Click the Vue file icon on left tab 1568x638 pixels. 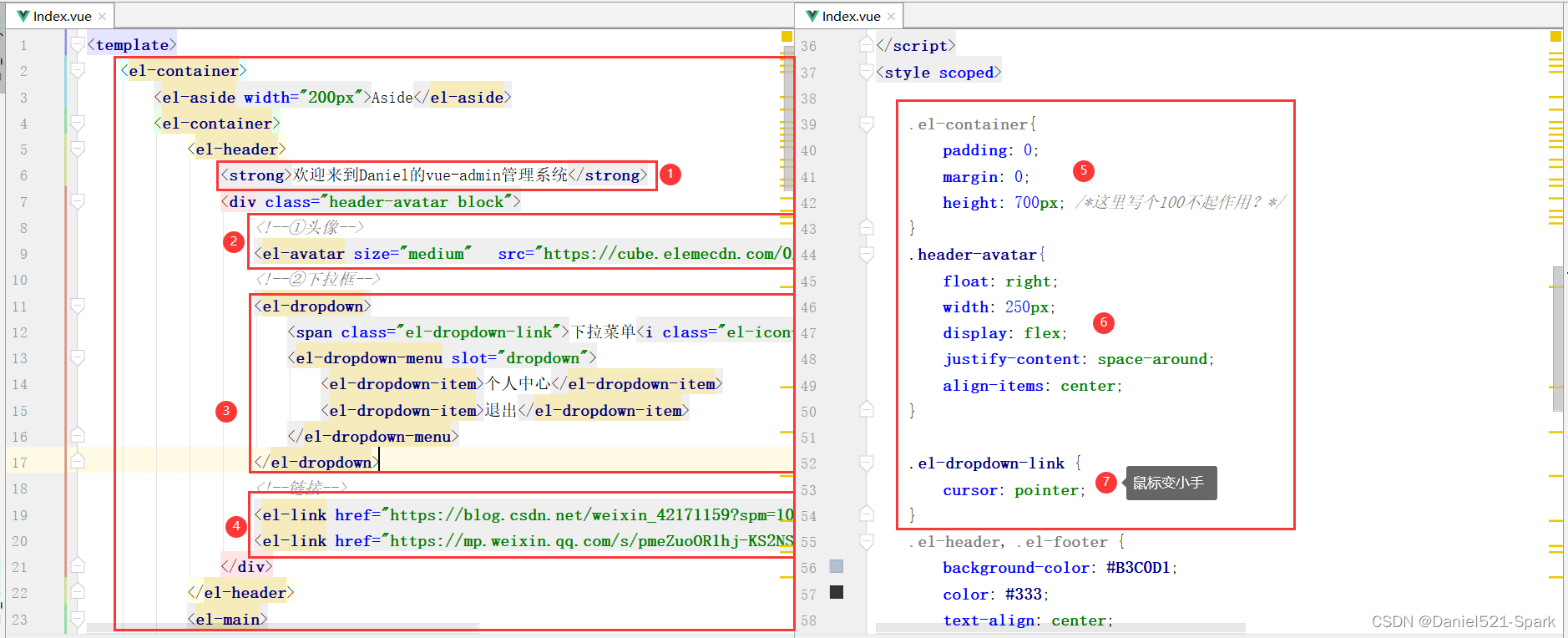click(23, 16)
